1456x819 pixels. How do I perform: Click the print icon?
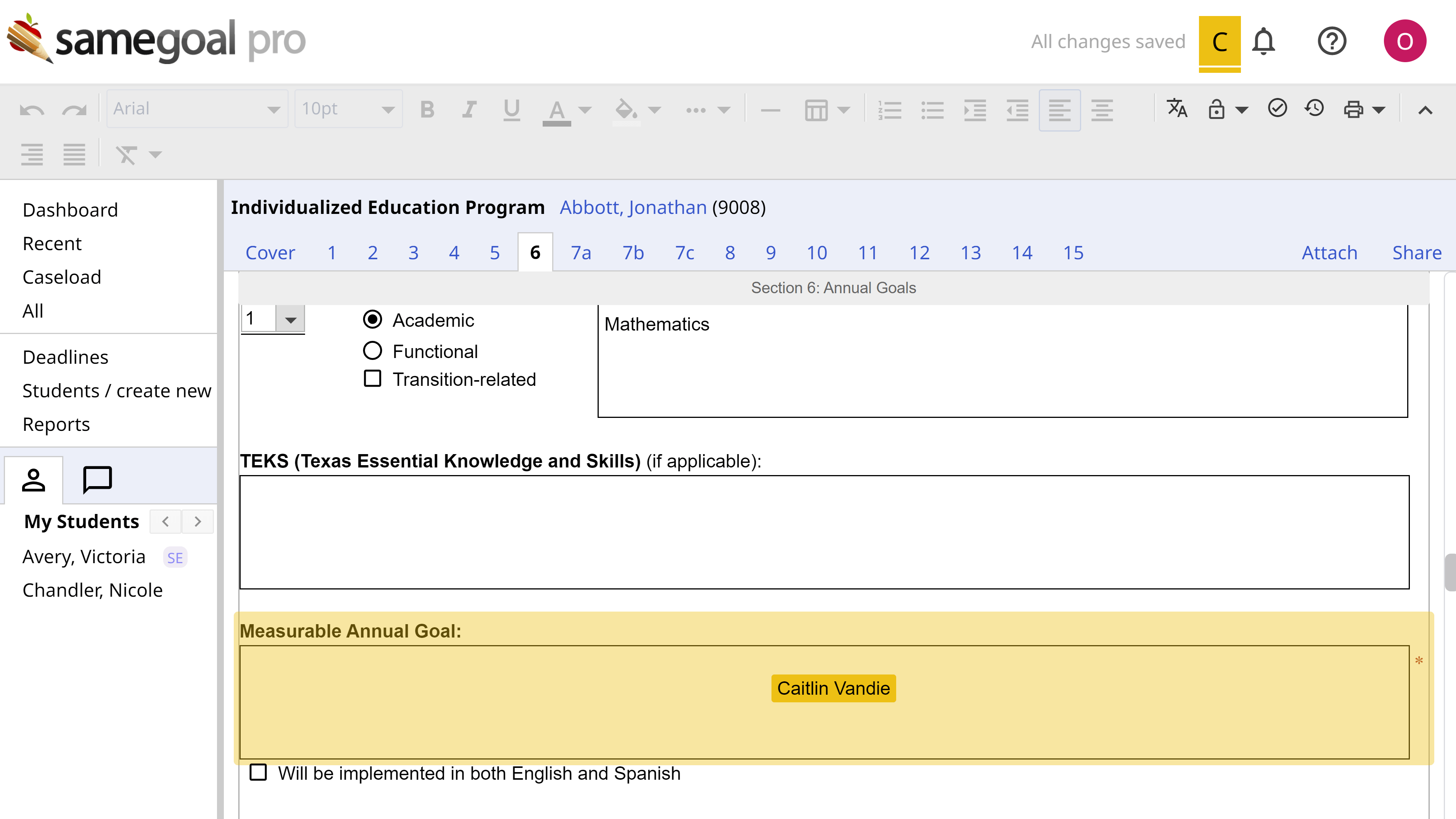[1353, 109]
